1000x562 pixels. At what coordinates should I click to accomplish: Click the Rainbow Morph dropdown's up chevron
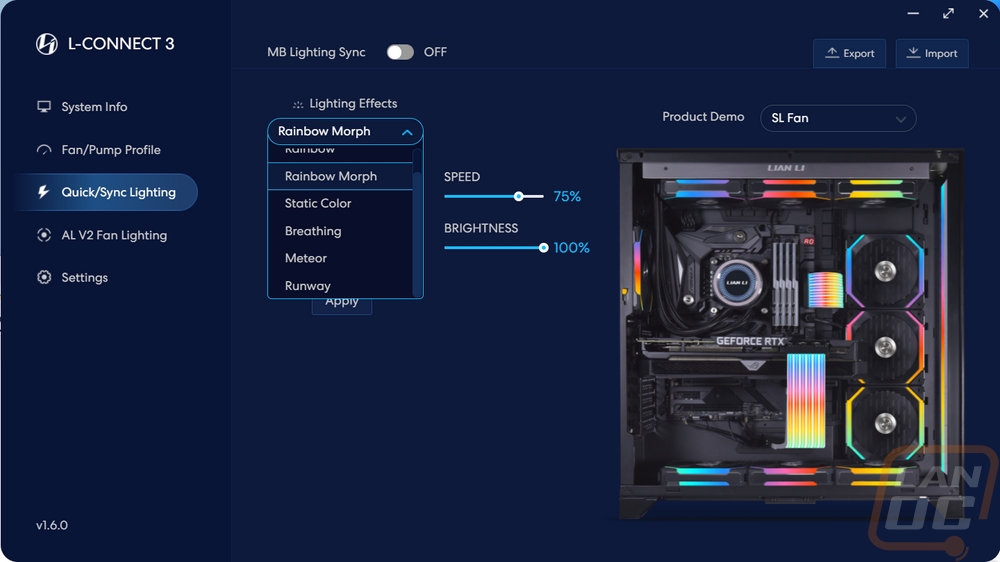(407, 133)
